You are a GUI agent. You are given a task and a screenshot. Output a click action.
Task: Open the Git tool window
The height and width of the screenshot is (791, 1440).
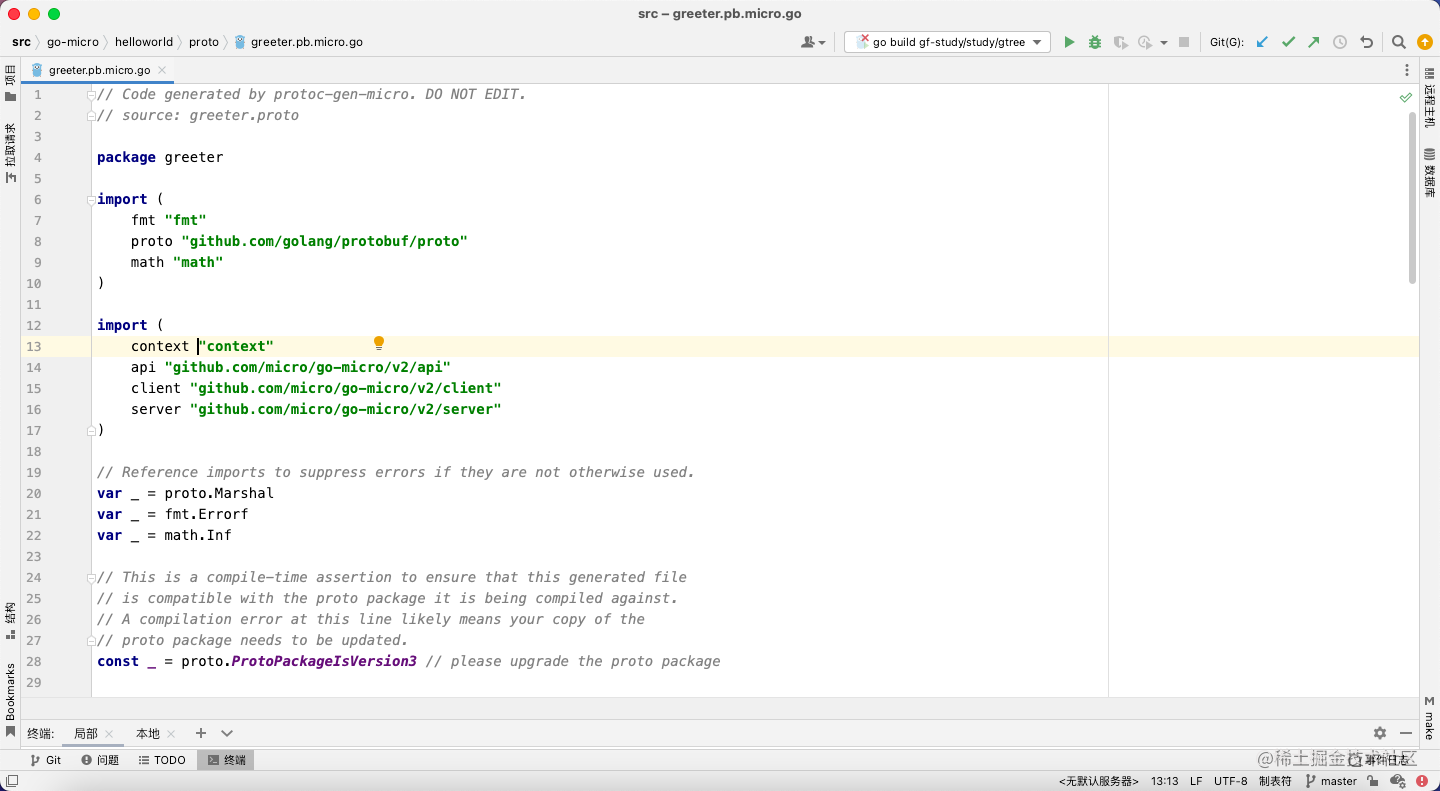pyautogui.click(x=46, y=760)
